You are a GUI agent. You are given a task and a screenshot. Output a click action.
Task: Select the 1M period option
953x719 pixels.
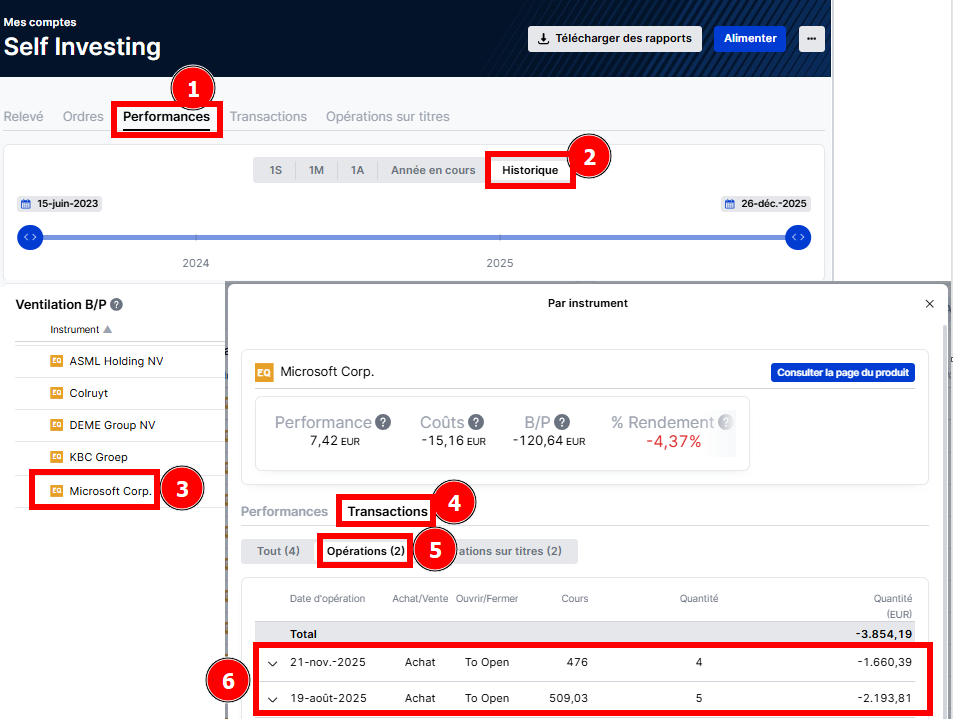[316, 170]
